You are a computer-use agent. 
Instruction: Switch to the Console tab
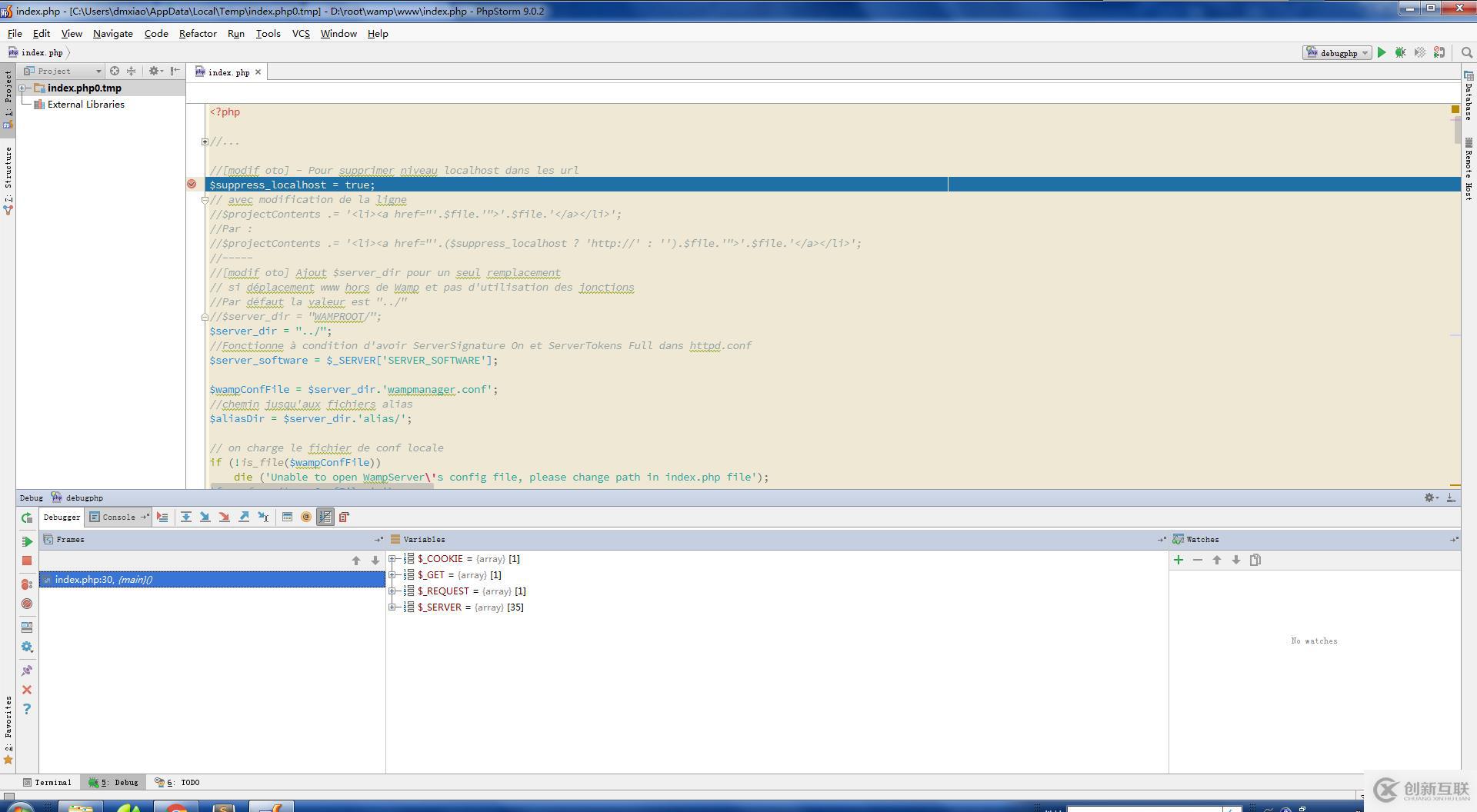tap(114, 517)
